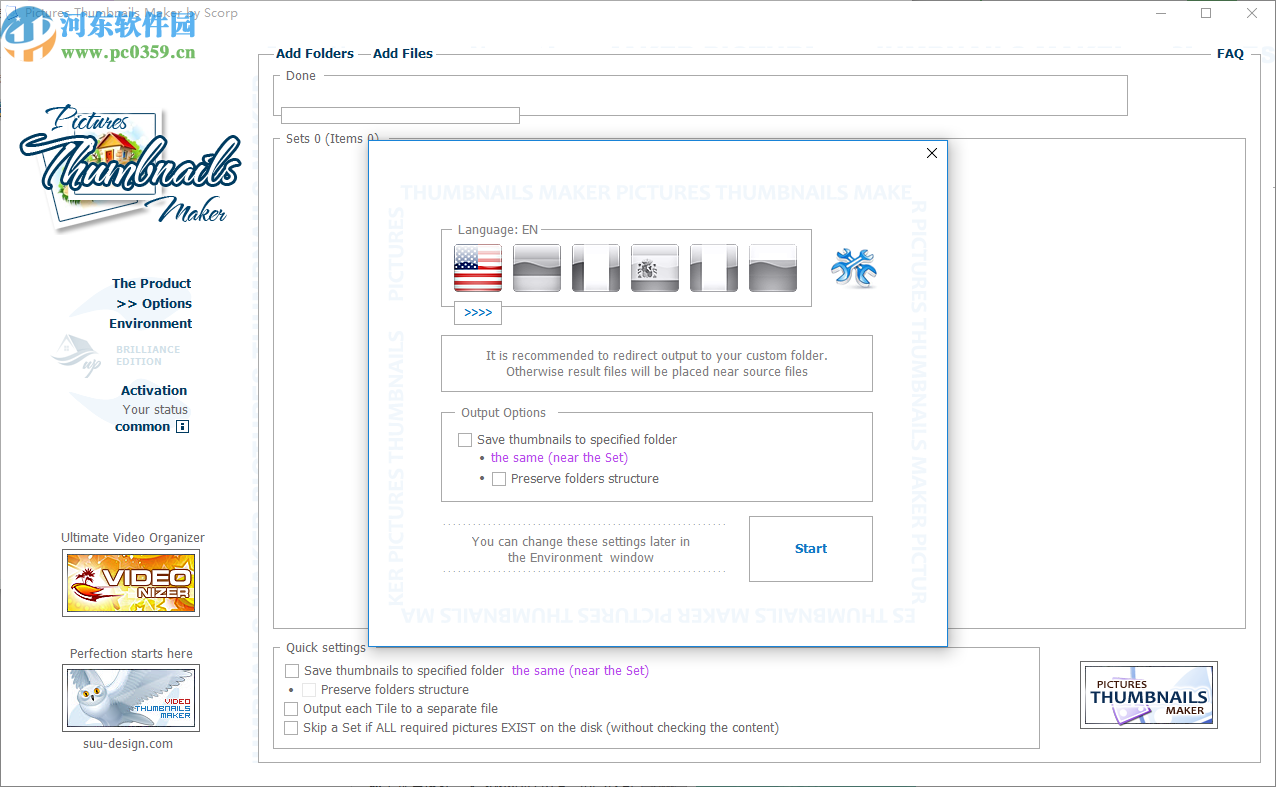Click the 'Ultimate Video Organizer' caption
Viewport: 1276px width, 787px height.
[133, 538]
